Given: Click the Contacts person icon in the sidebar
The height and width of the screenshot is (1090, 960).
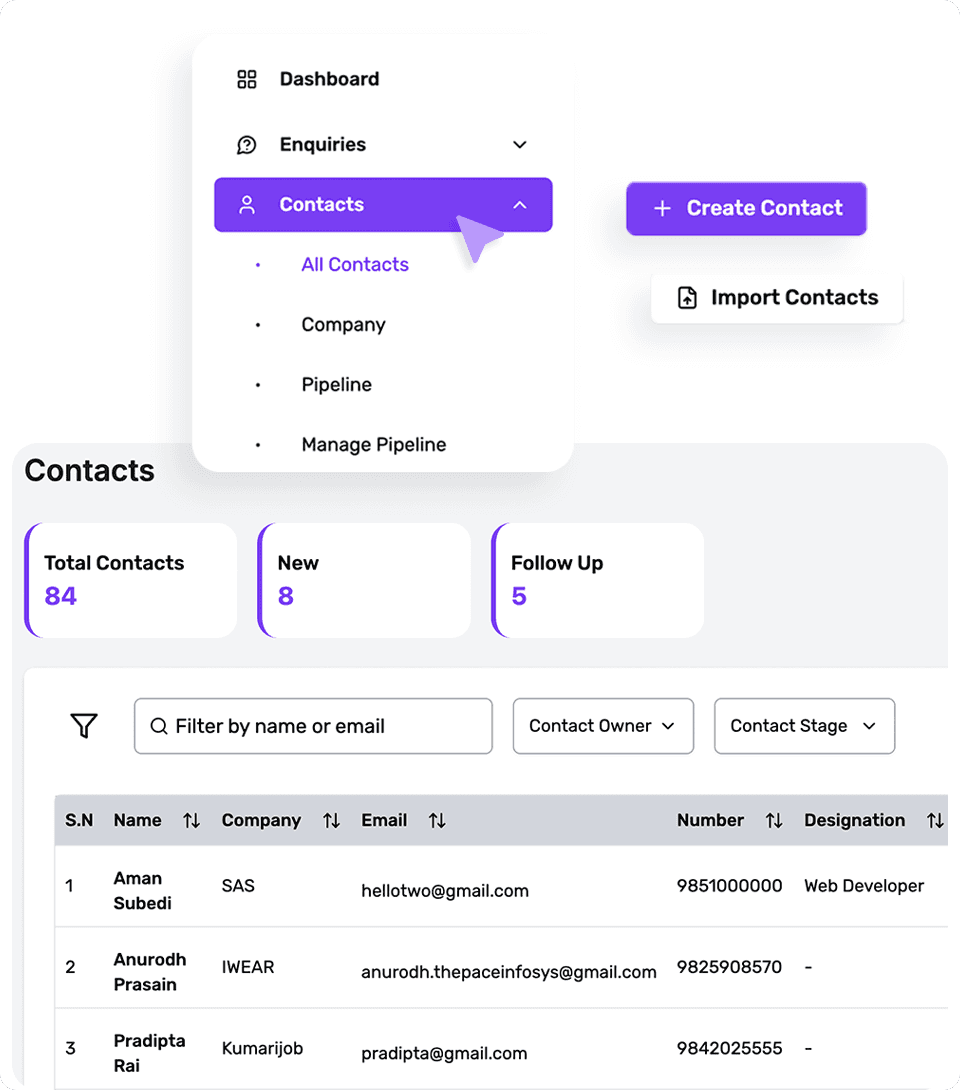Looking at the screenshot, I should click(x=247, y=204).
